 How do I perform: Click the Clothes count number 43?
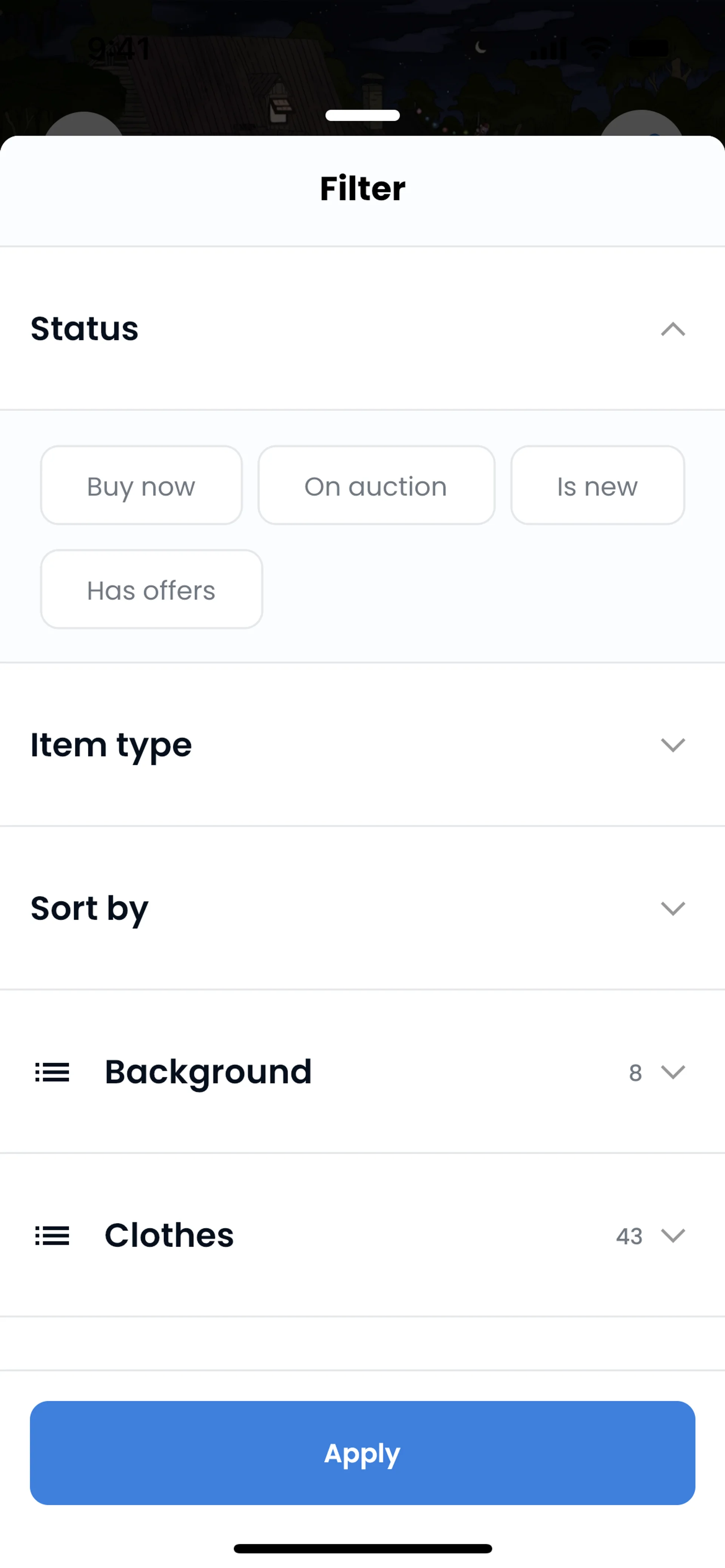pos(629,1236)
